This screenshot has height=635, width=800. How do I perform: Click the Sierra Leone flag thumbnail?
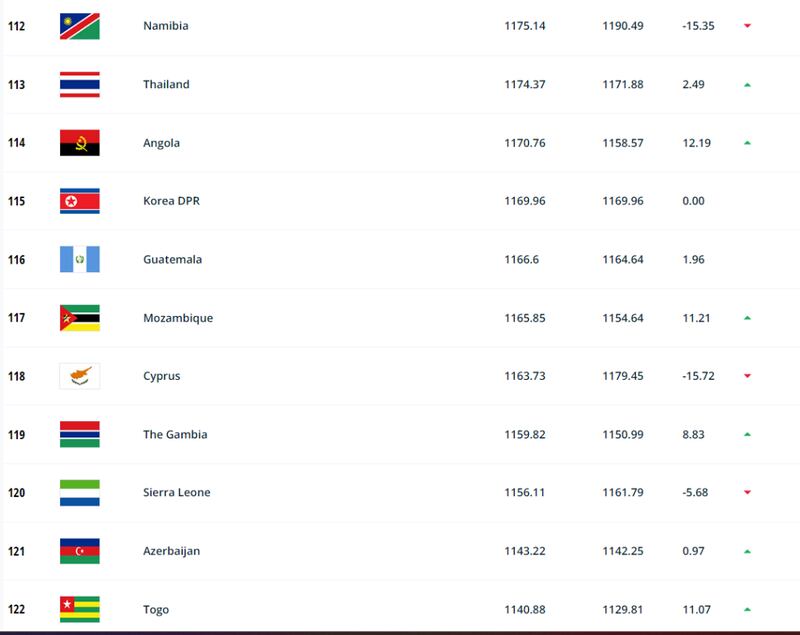pos(80,493)
